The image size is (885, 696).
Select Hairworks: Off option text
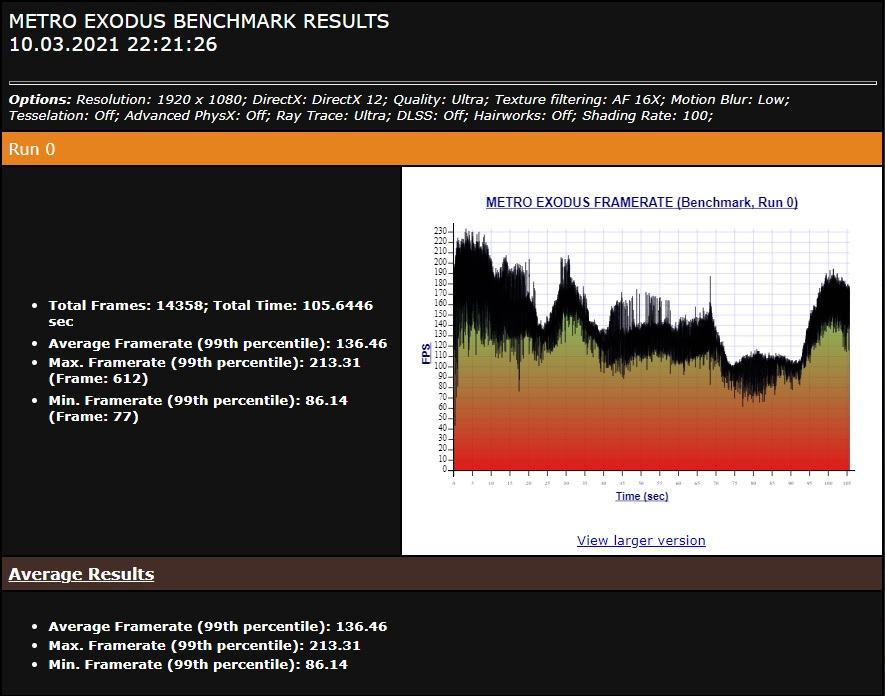(525, 116)
